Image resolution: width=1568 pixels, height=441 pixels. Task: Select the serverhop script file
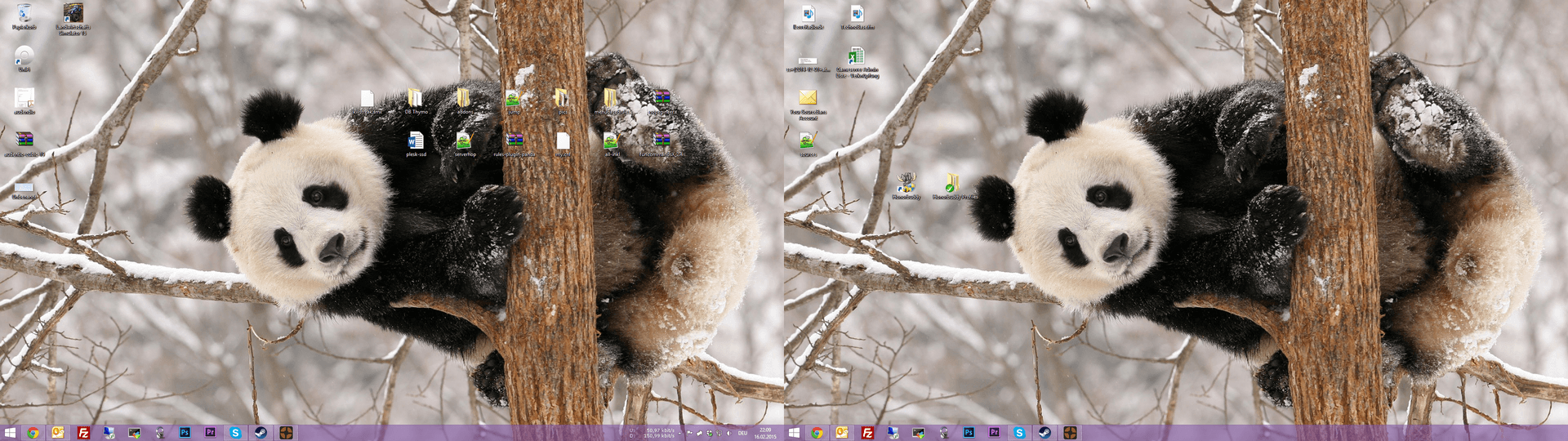465,144
